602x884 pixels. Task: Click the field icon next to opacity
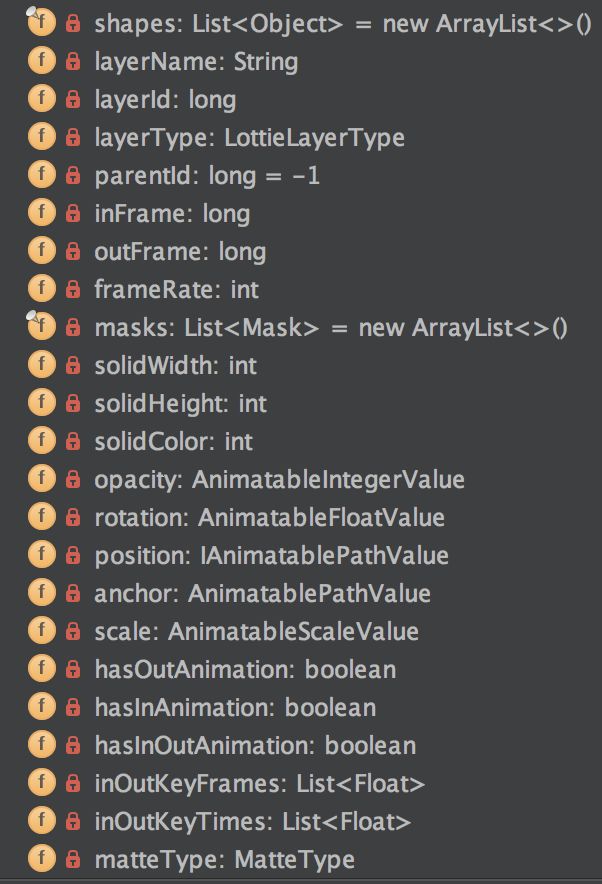tap(42, 479)
